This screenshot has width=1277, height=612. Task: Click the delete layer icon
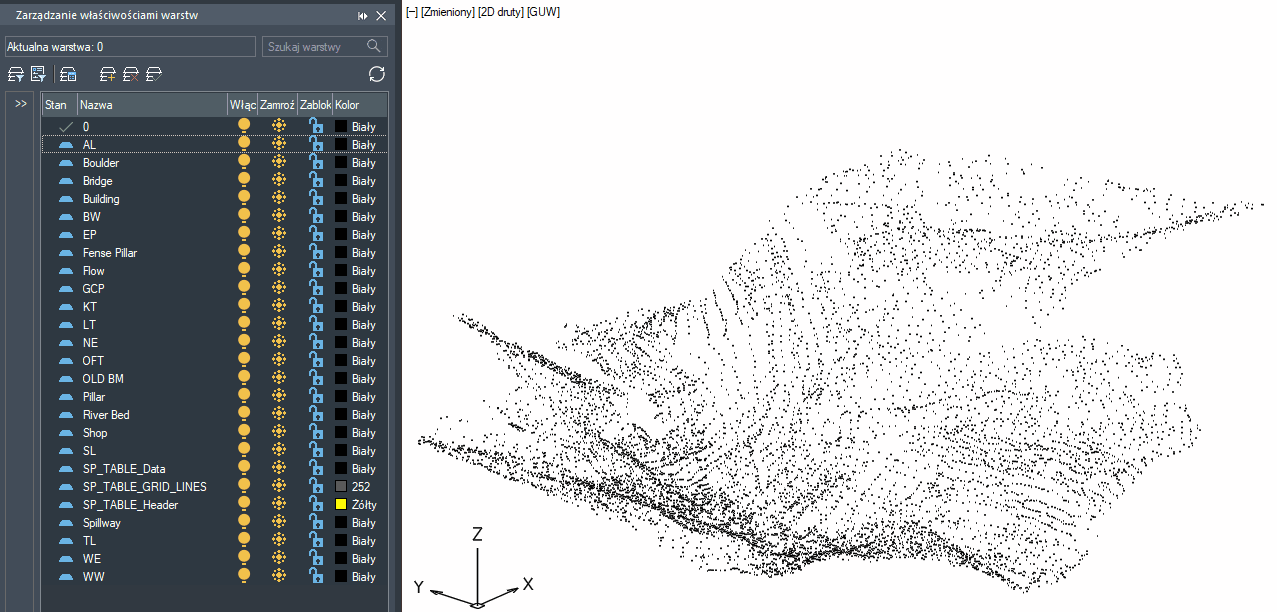pyautogui.click(x=131, y=74)
